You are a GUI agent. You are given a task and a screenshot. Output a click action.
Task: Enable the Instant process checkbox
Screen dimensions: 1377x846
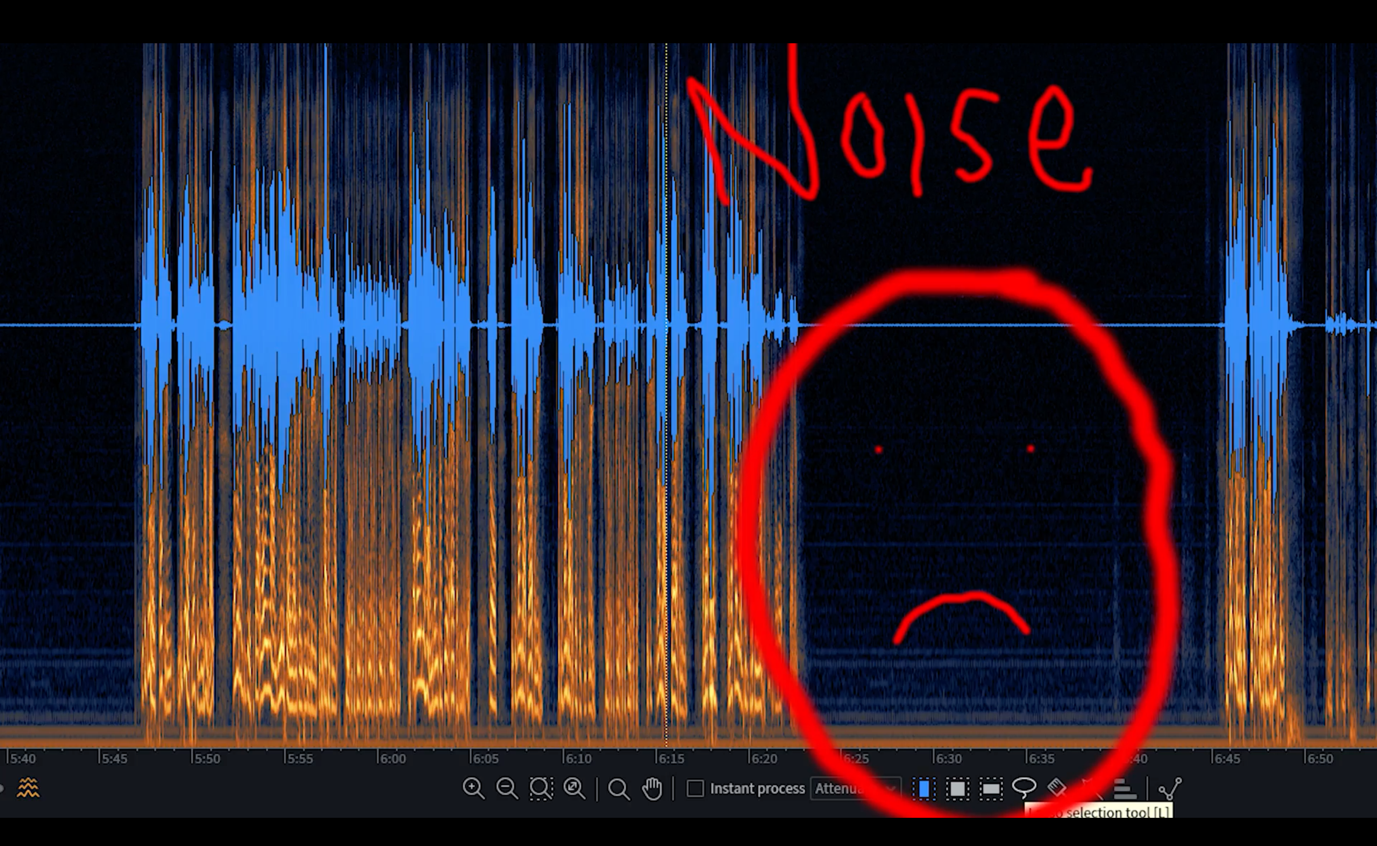click(x=695, y=789)
